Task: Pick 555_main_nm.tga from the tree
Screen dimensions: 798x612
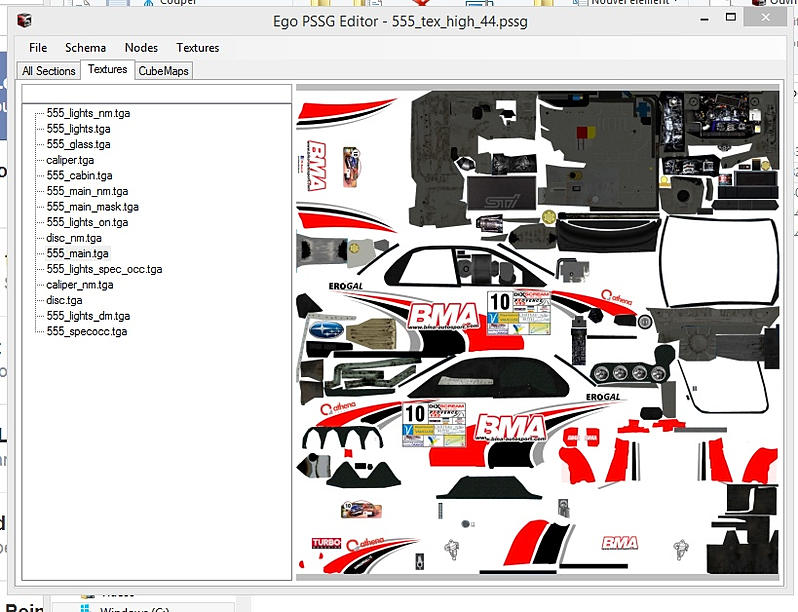Action: pyautogui.click(x=87, y=191)
